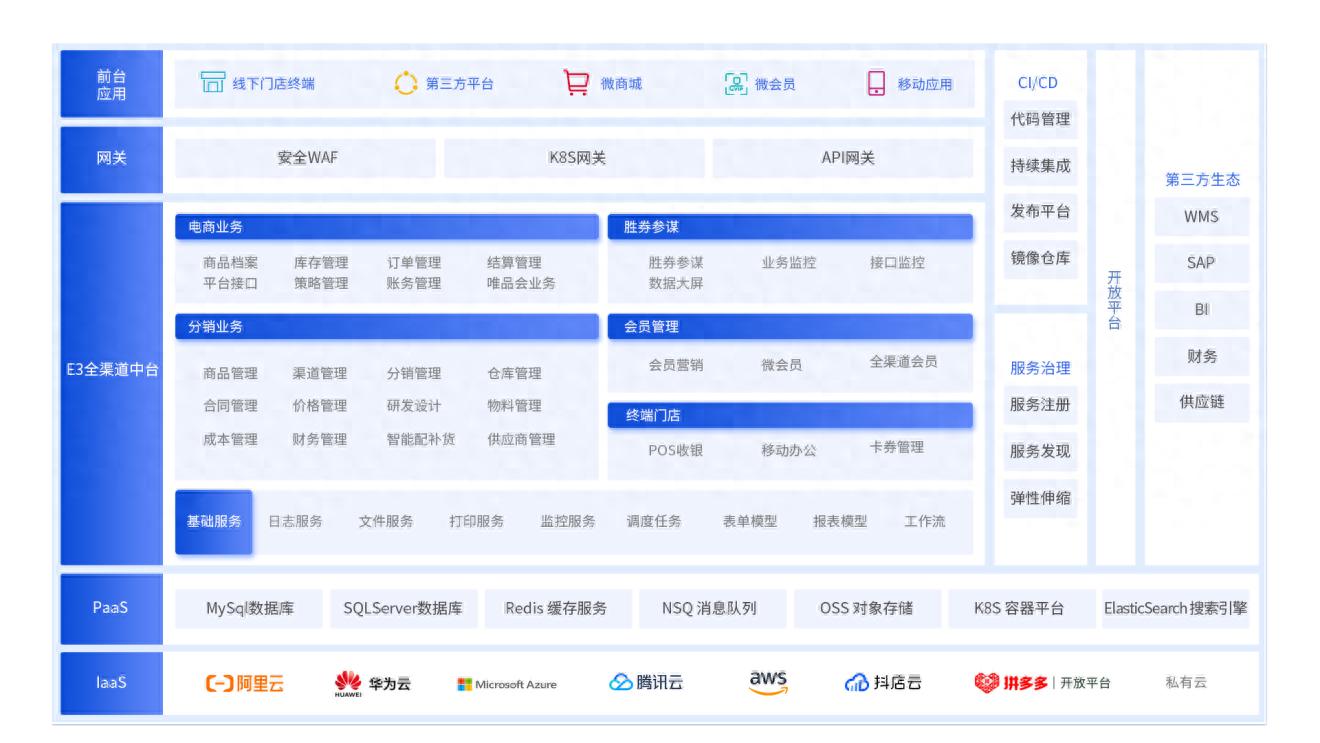1320x743 pixels.
Task: Click the 华为云 logo
Action: 371,684
